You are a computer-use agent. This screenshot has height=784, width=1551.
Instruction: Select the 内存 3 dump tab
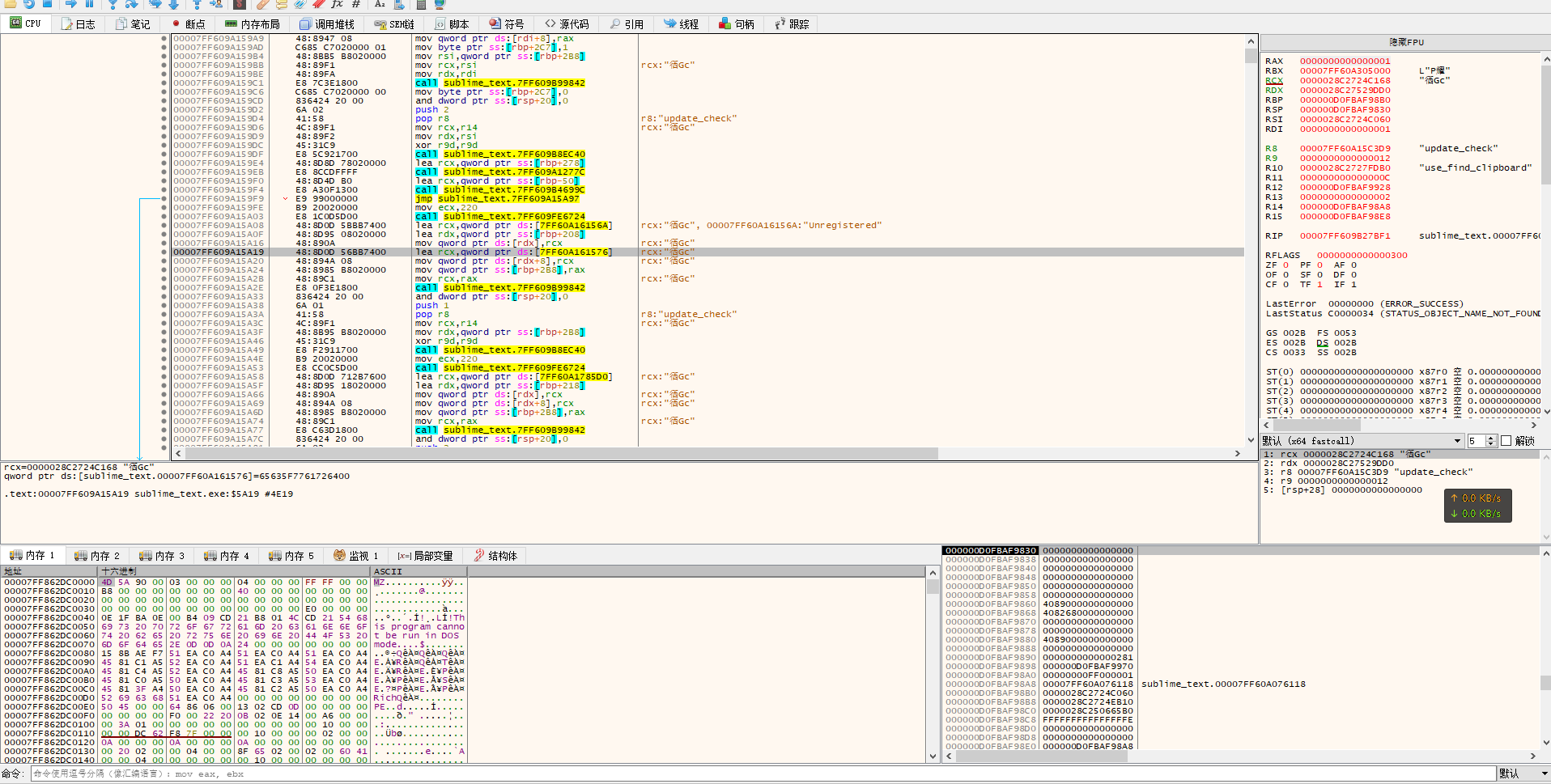(162, 556)
